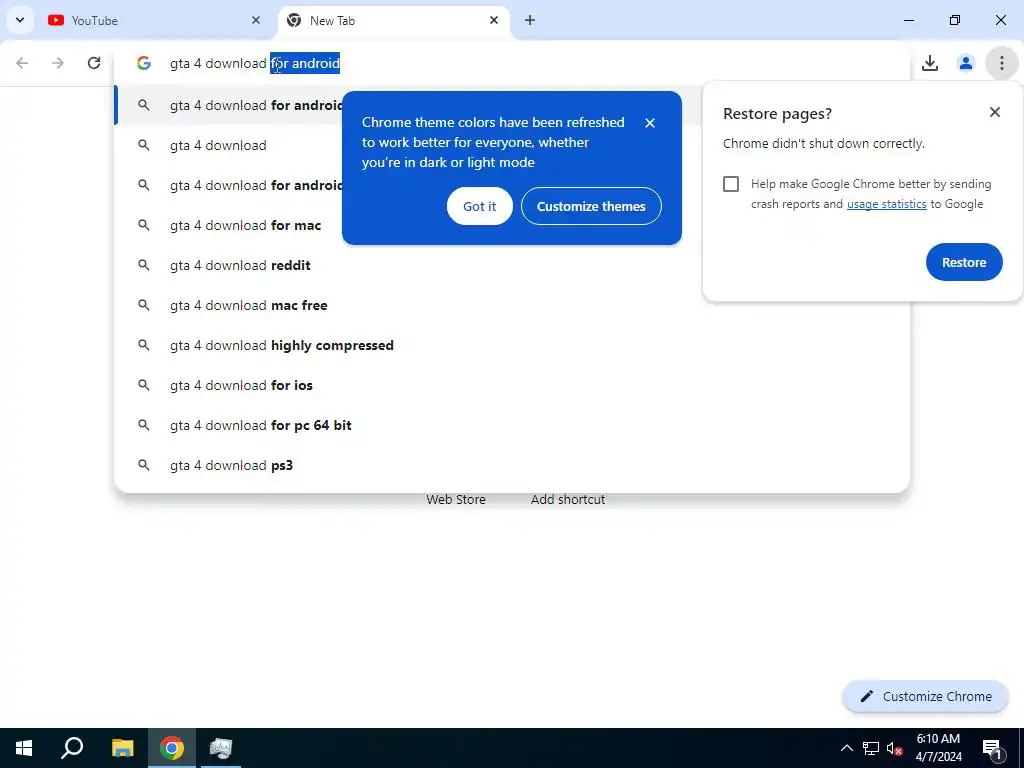Expand the tab search dropdown arrow

tap(20, 20)
